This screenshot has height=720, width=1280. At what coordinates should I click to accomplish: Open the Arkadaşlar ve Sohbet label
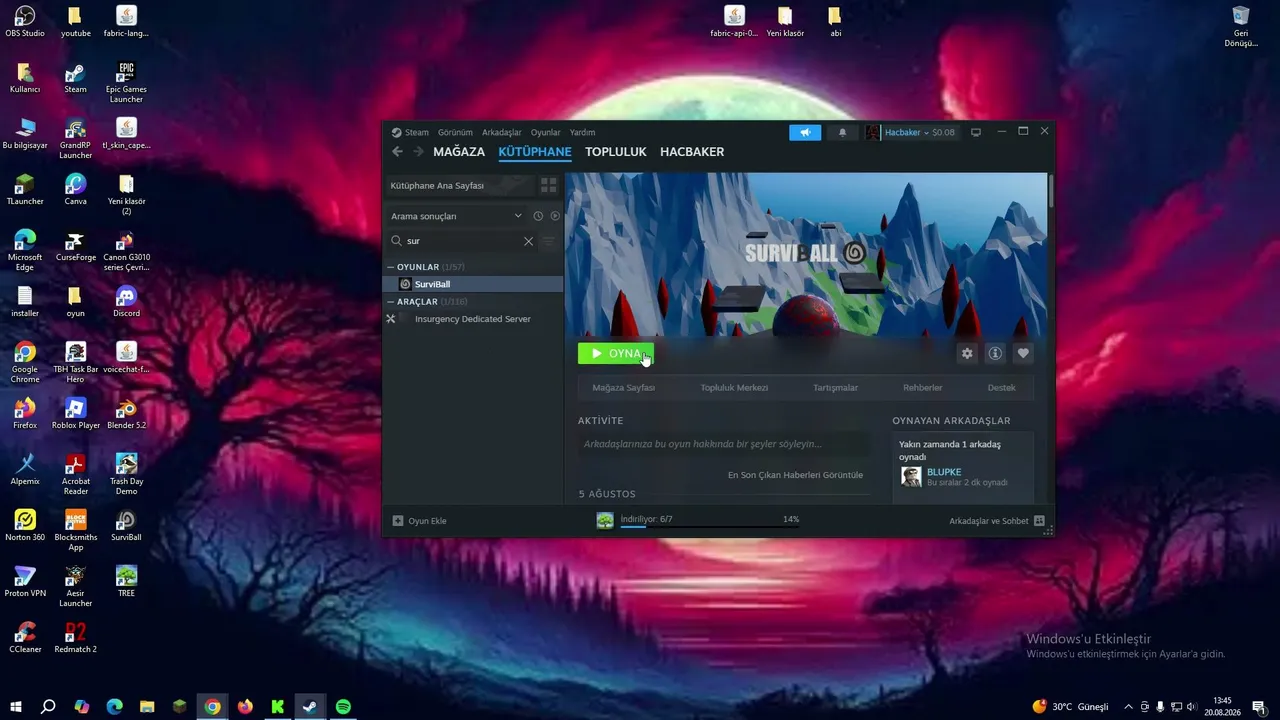[989, 521]
